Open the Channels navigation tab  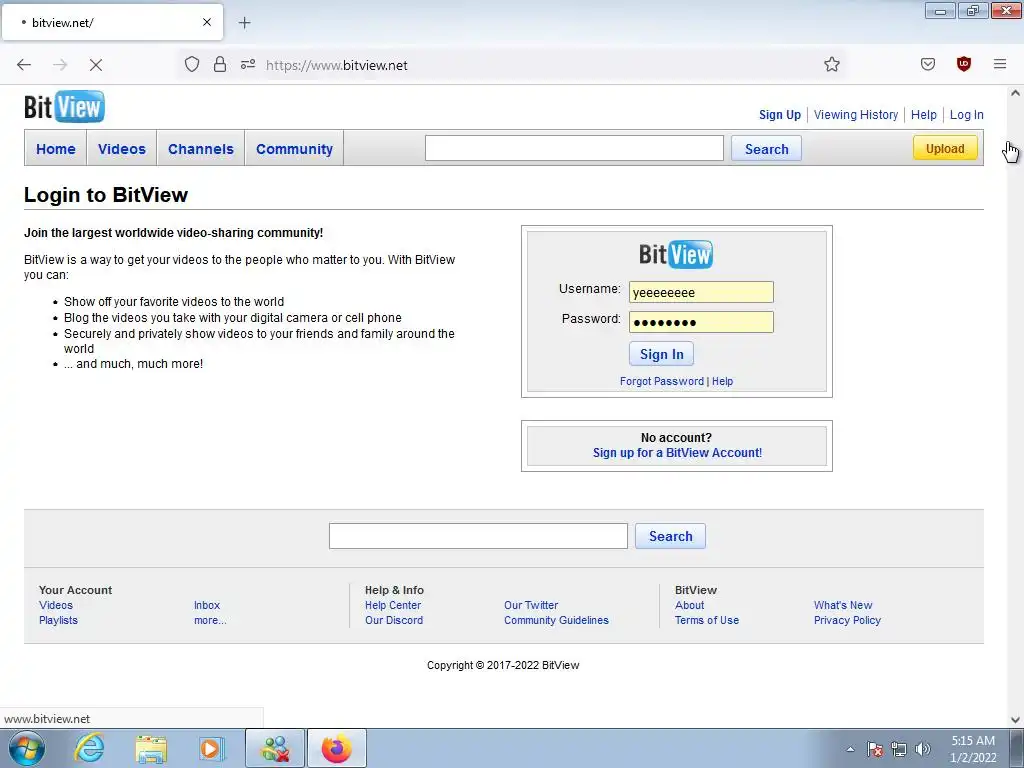point(200,149)
